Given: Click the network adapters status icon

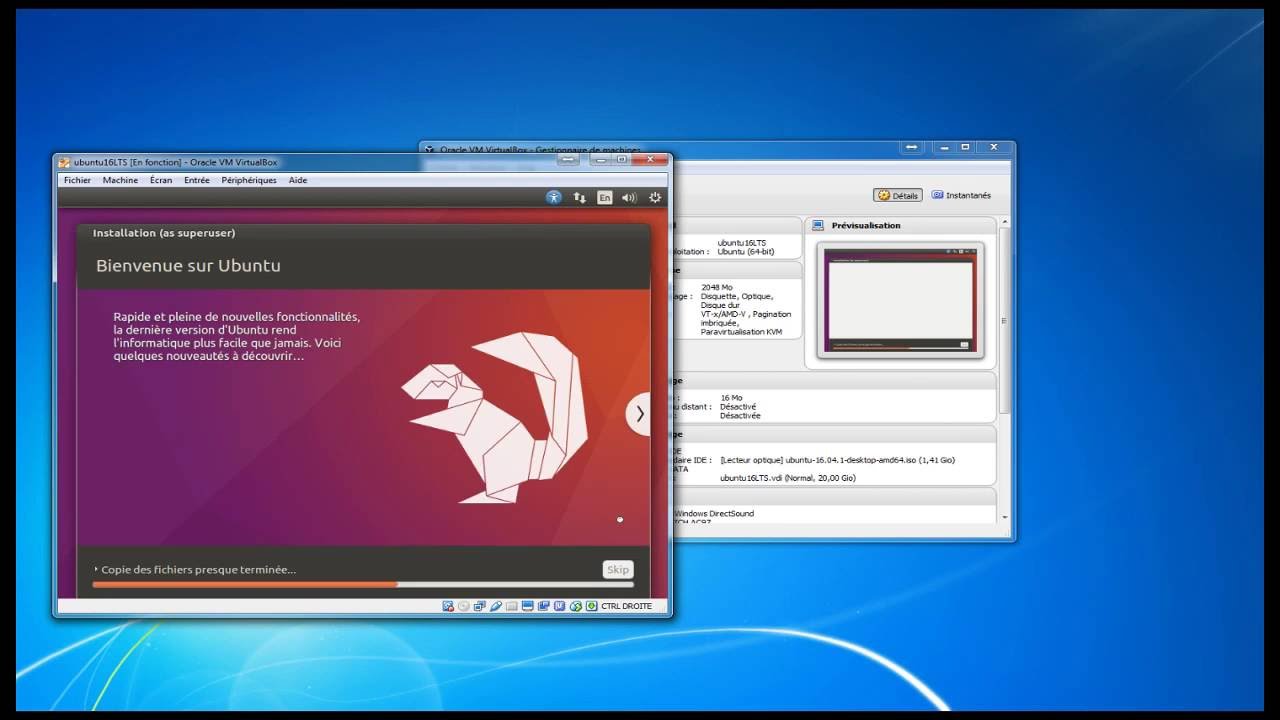Looking at the screenshot, I should click(x=480, y=606).
